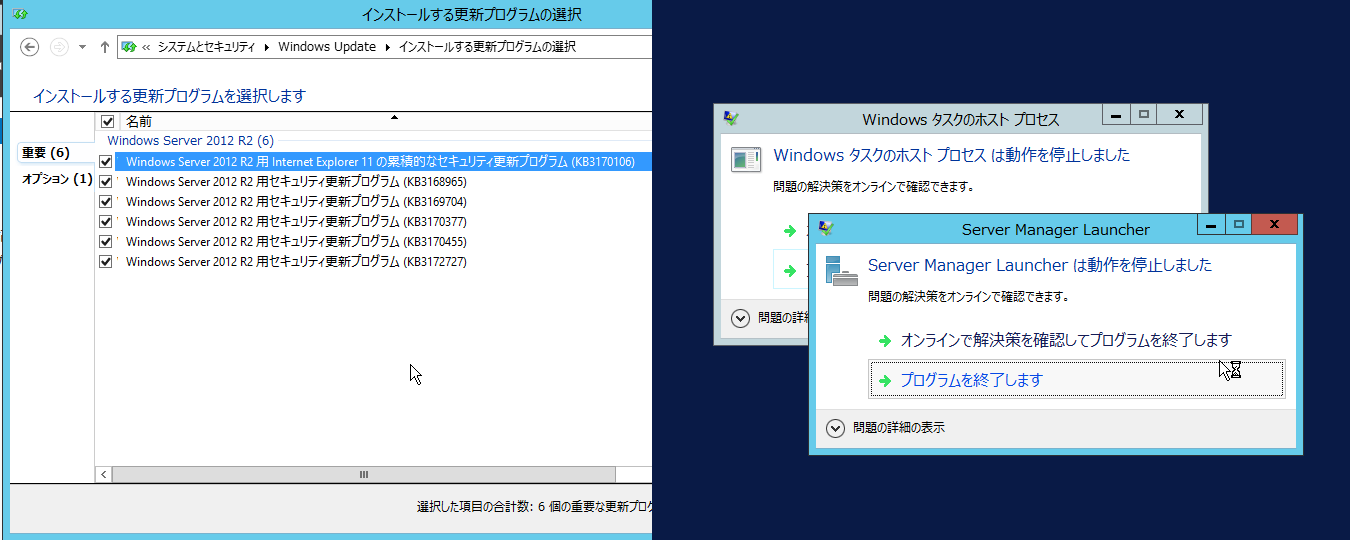Click the up-one-level arrow button
This screenshot has height=540, width=1350.
pyautogui.click(x=104, y=47)
